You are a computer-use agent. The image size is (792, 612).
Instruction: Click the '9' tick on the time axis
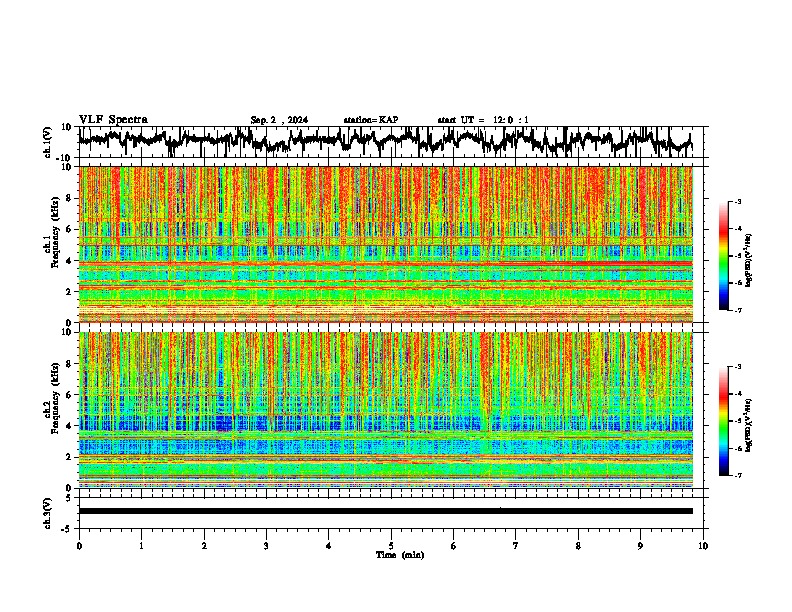click(640, 546)
